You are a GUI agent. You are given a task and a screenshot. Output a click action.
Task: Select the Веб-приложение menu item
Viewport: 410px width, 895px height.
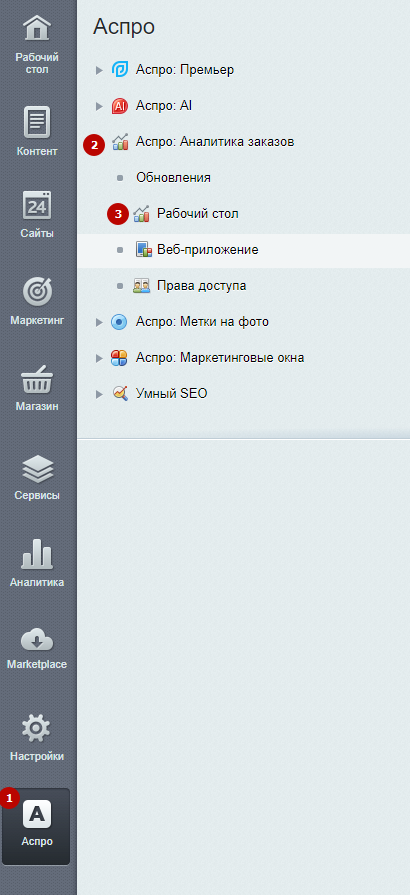(x=208, y=249)
